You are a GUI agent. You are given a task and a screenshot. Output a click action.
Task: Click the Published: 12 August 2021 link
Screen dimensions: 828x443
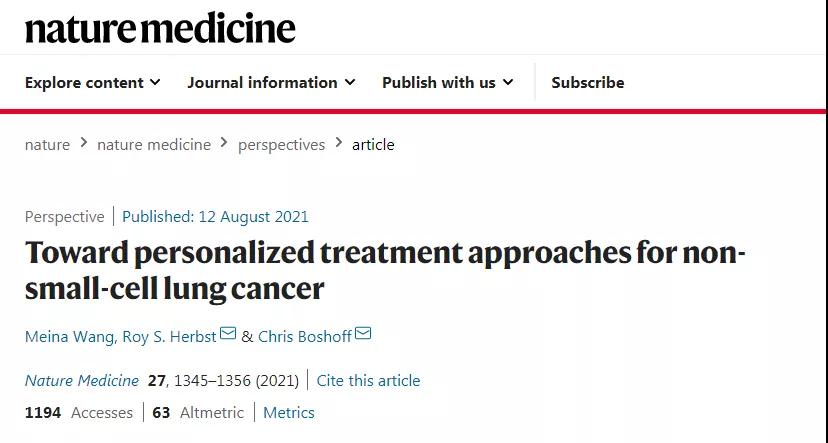tap(215, 216)
